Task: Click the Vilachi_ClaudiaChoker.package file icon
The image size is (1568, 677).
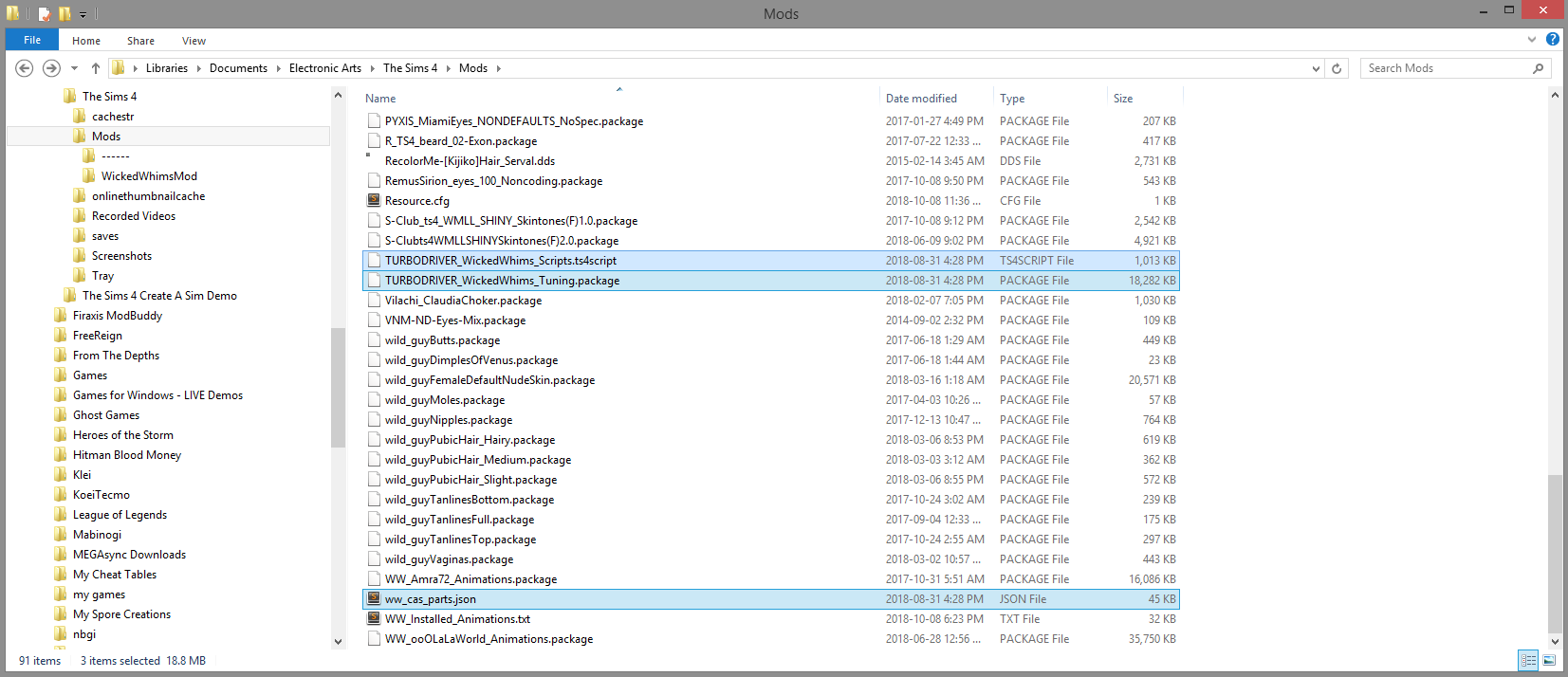Action: pos(374,301)
